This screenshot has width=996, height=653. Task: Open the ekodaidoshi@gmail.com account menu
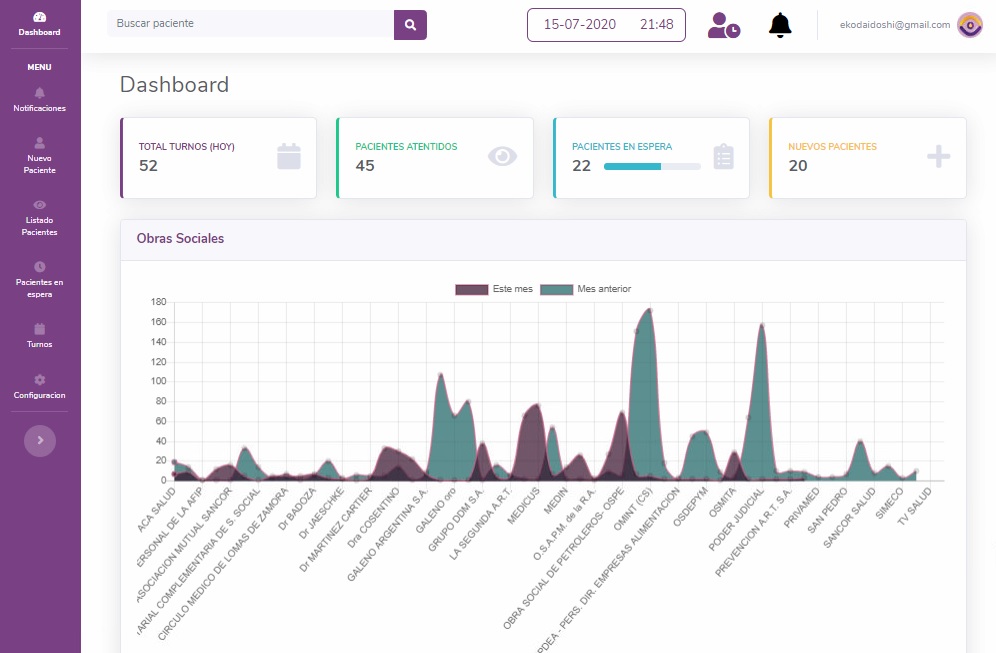pos(894,25)
